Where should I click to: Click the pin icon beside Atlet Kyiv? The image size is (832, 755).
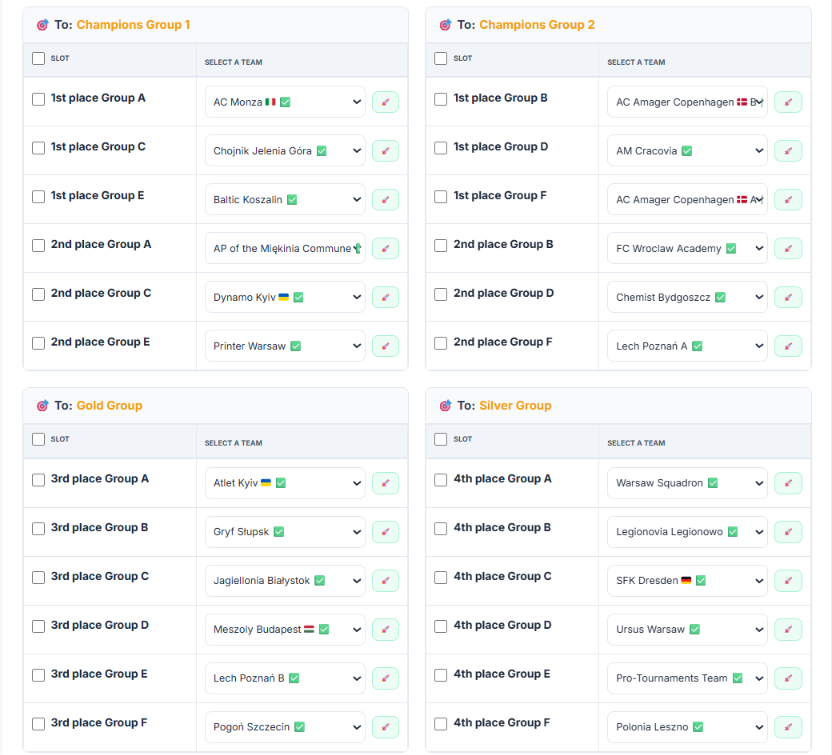[x=385, y=483]
